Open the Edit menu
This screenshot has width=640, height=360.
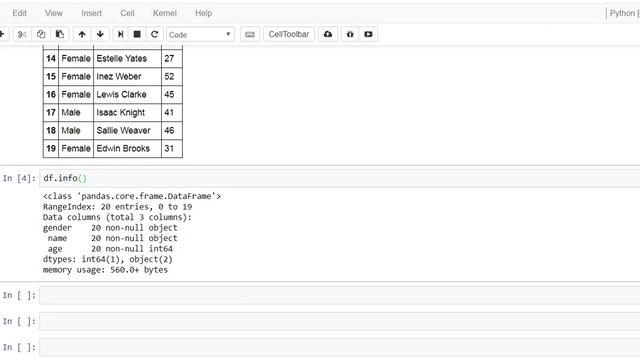pyautogui.click(x=20, y=13)
